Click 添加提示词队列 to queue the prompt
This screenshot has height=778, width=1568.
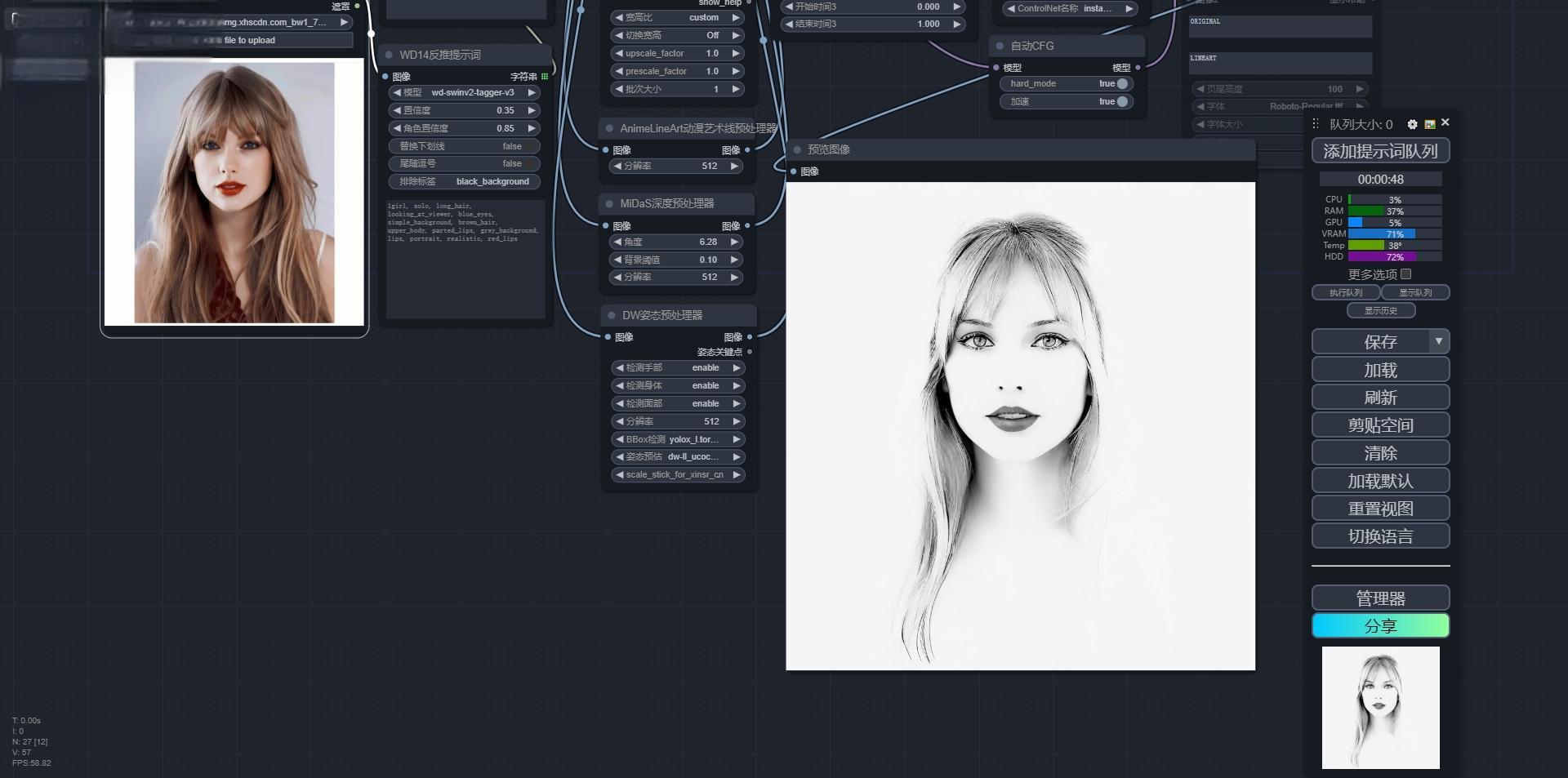tap(1380, 151)
